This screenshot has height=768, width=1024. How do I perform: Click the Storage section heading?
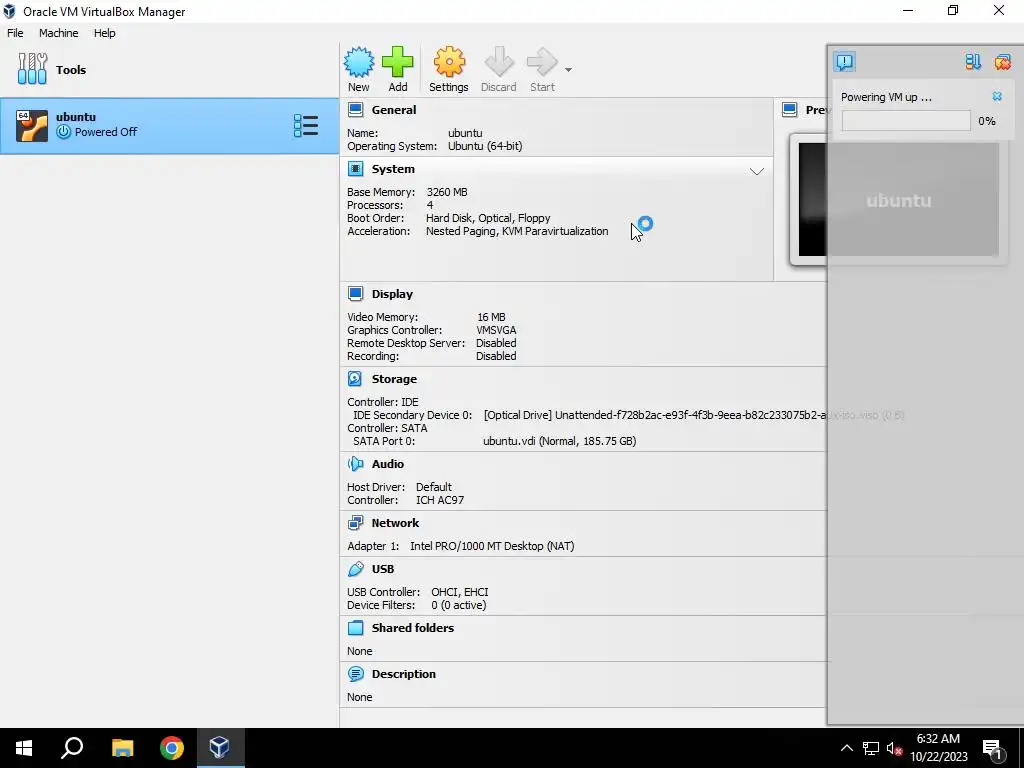click(394, 379)
